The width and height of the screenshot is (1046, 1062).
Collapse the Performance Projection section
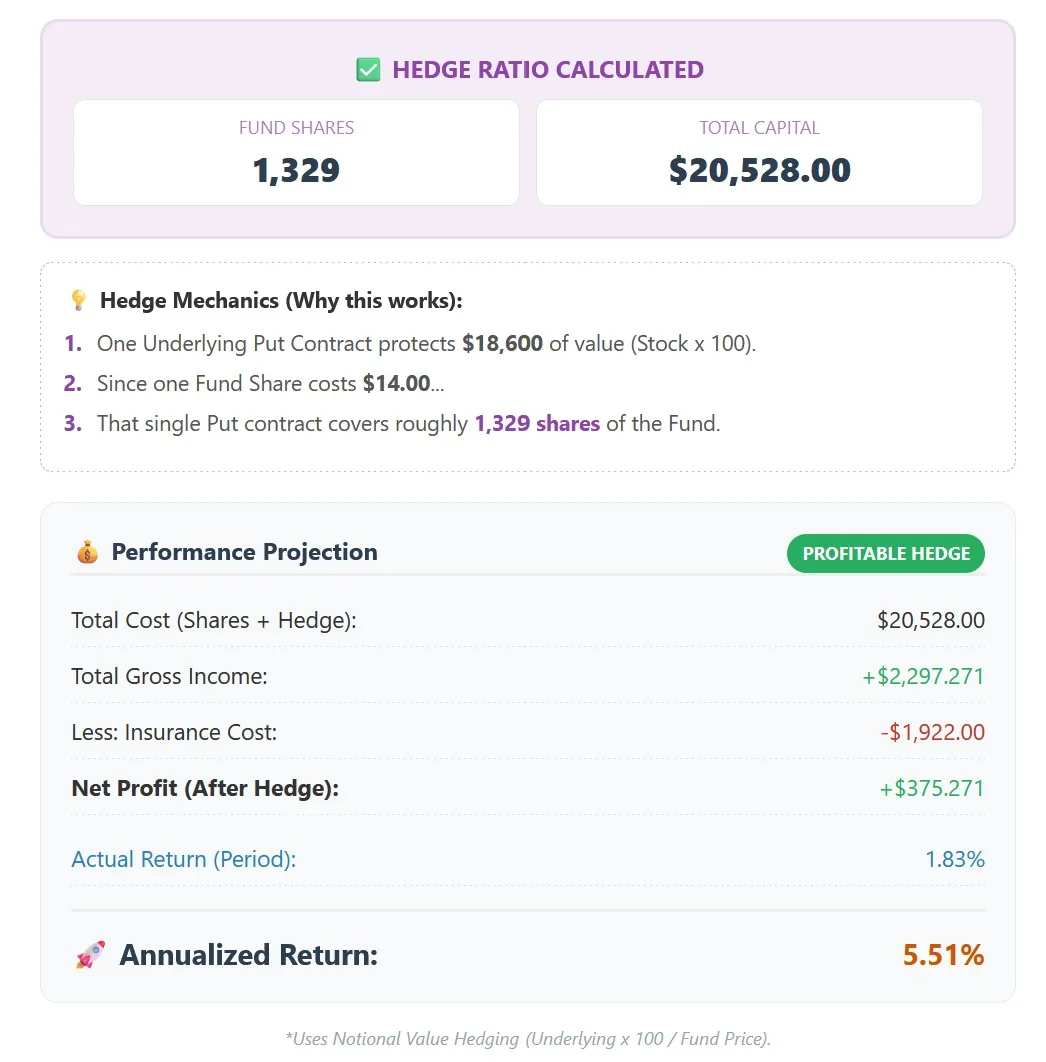coord(244,552)
